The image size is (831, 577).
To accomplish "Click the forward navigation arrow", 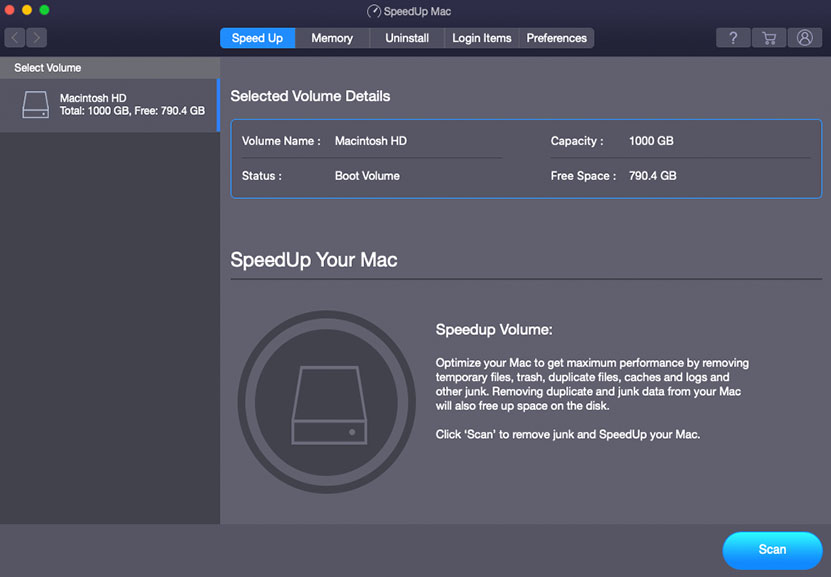I will coord(36,37).
